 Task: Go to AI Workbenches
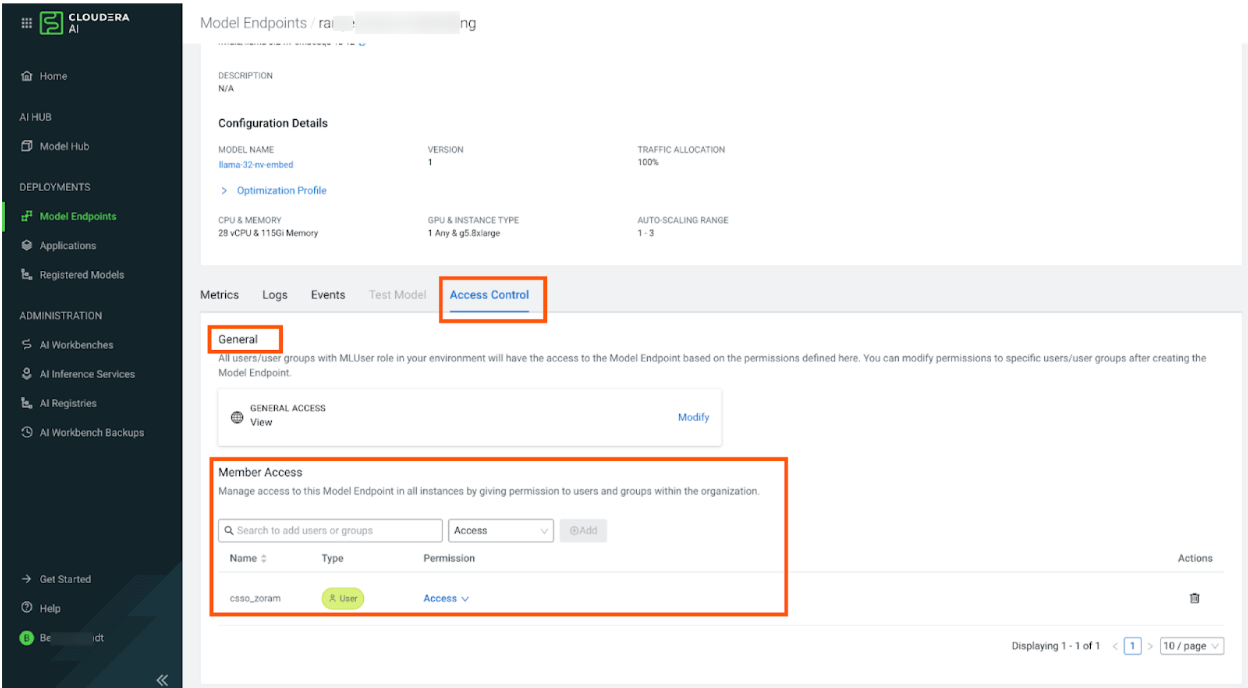pos(76,345)
